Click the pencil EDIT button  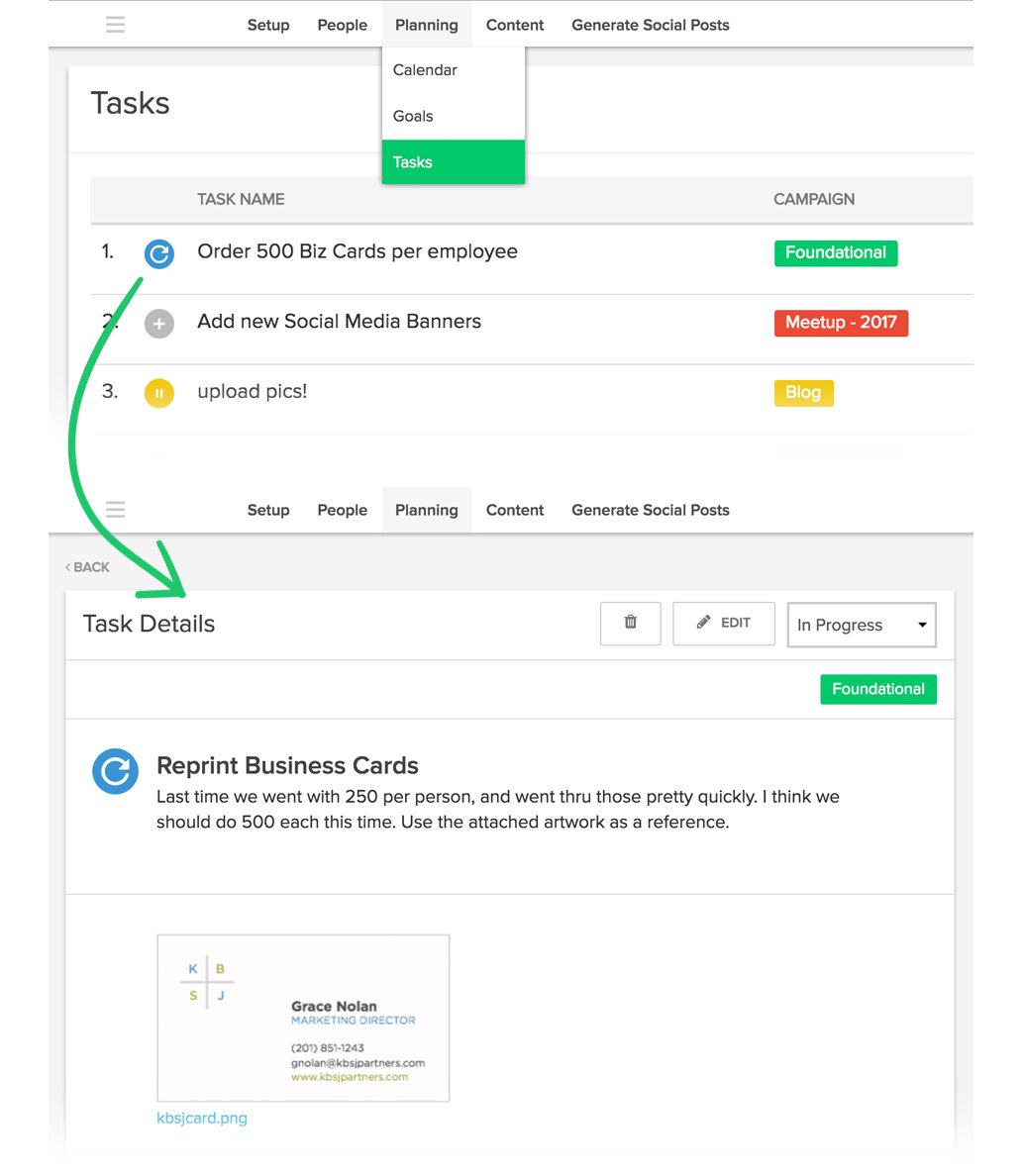pyautogui.click(x=724, y=624)
